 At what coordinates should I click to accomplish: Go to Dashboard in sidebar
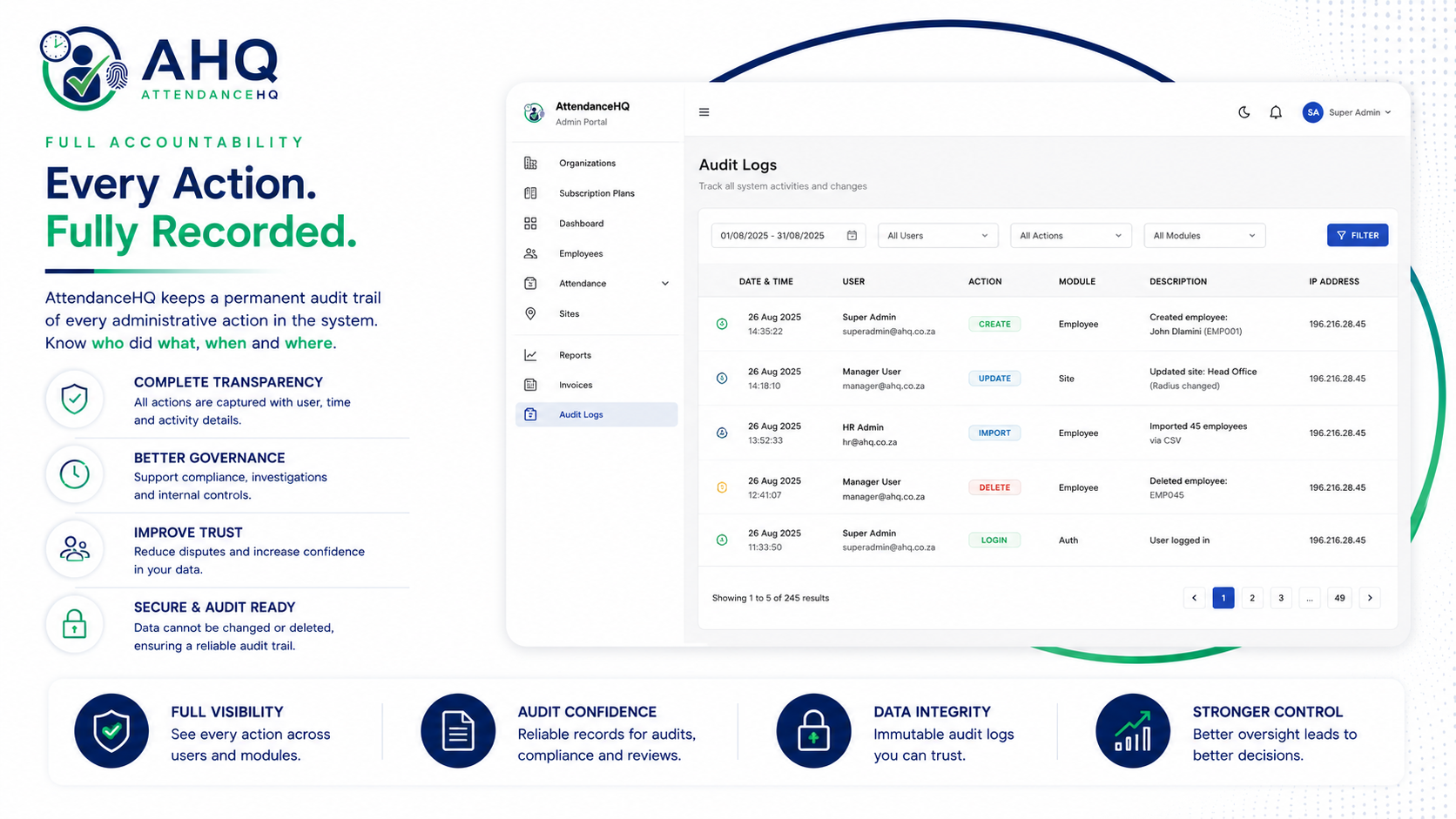tap(597, 224)
